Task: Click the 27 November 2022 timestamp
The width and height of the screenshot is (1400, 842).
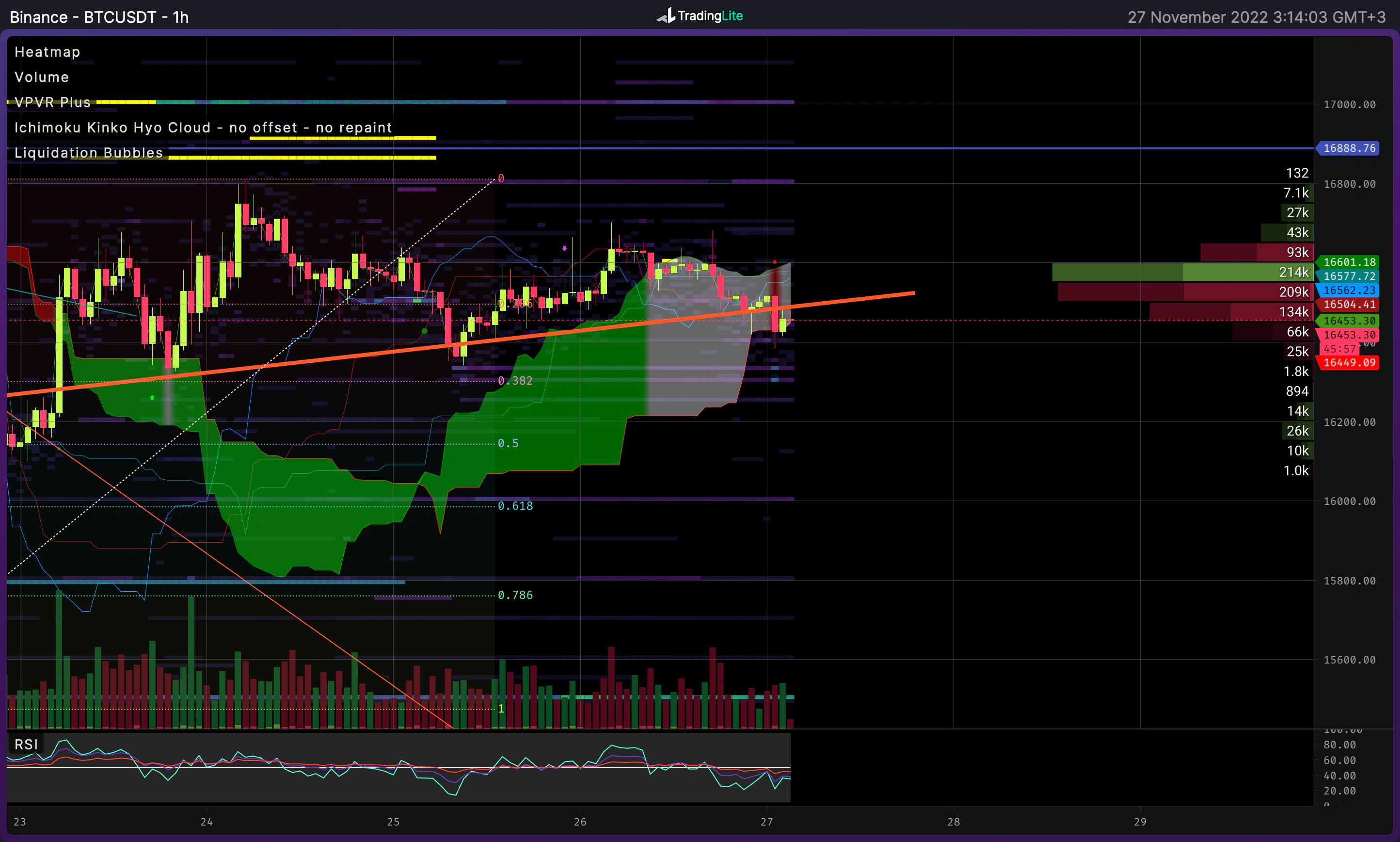Action: click(1256, 17)
